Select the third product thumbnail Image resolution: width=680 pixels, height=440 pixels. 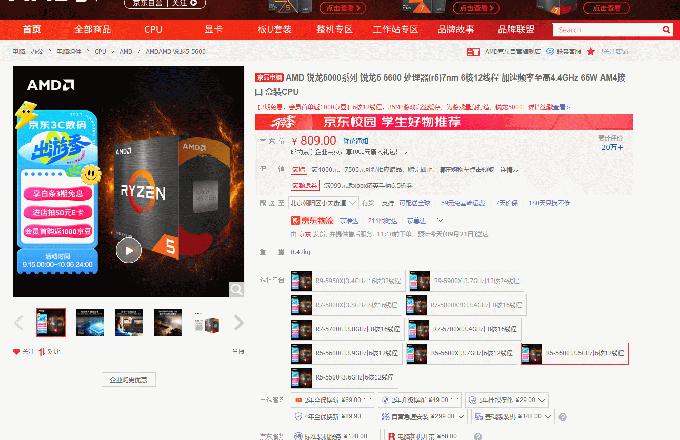click(x=129, y=322)
